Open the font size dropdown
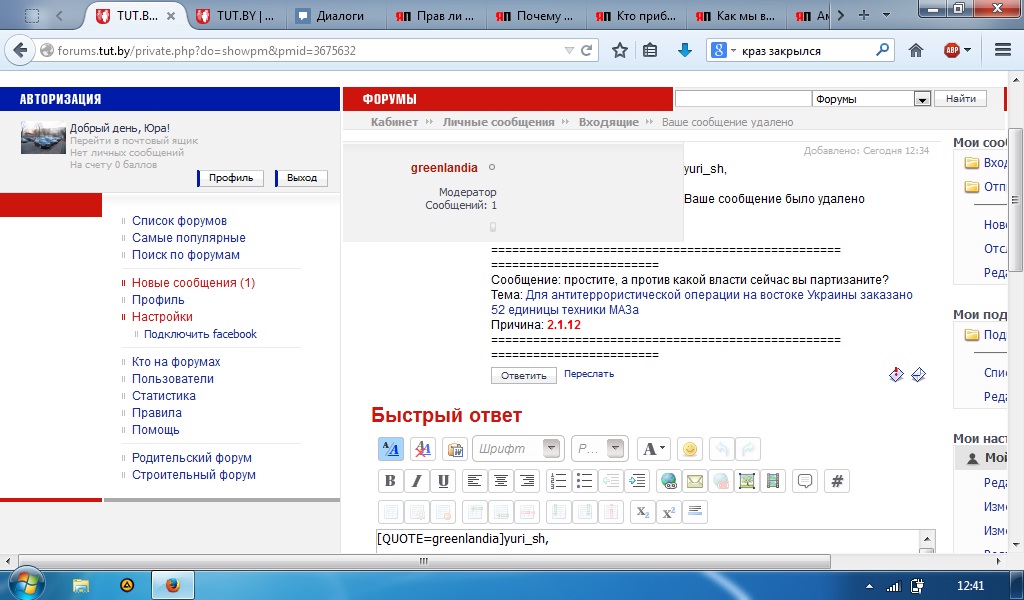1024x600 pixels. pyautogui.click(x=600, y=449)
